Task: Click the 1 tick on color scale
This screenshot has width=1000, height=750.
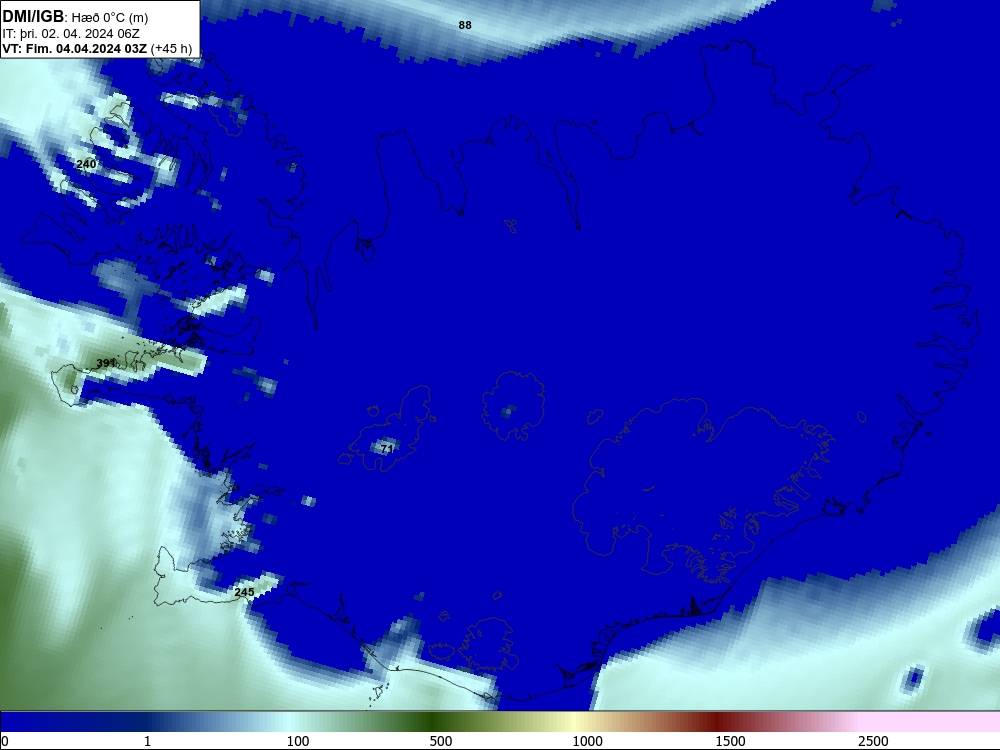Action: (x=147, y=741)
